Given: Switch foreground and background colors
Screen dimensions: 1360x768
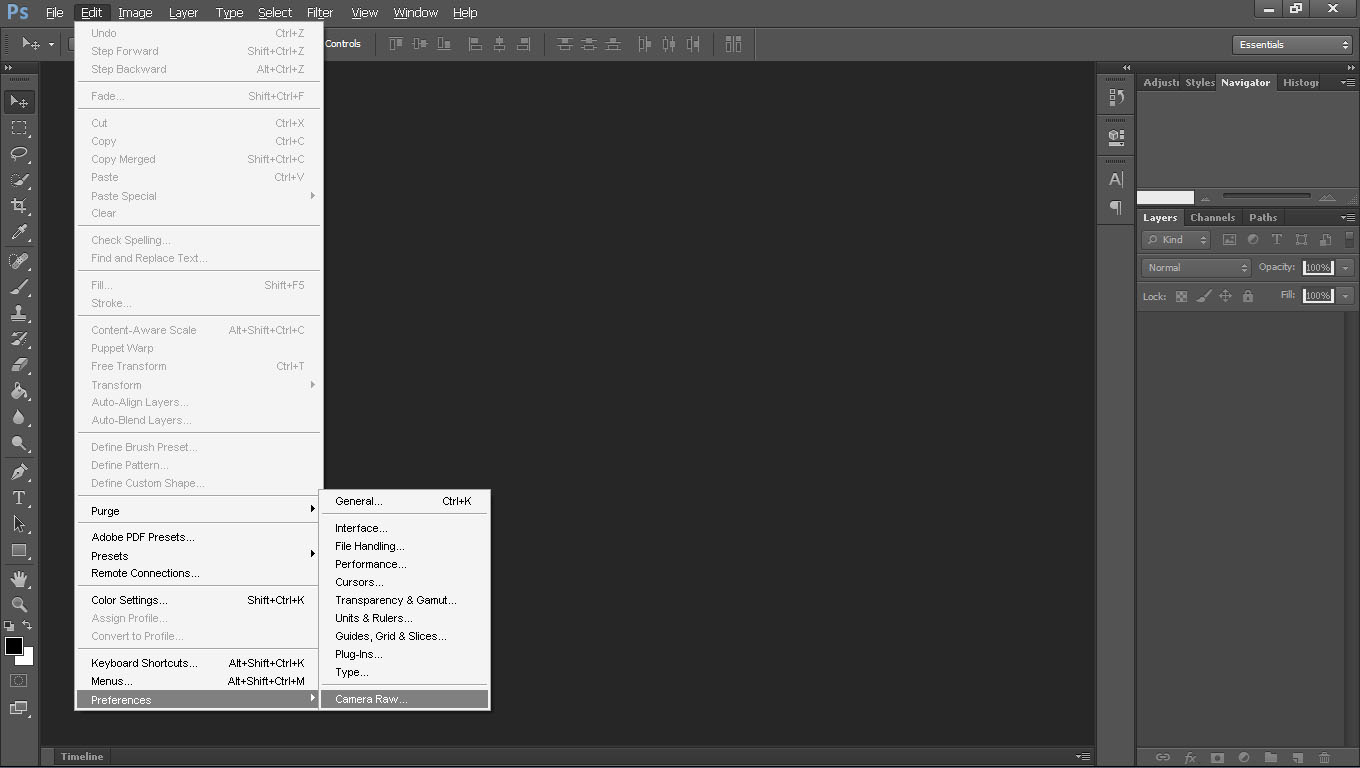Looking at the screenshot, I should 28,626.
